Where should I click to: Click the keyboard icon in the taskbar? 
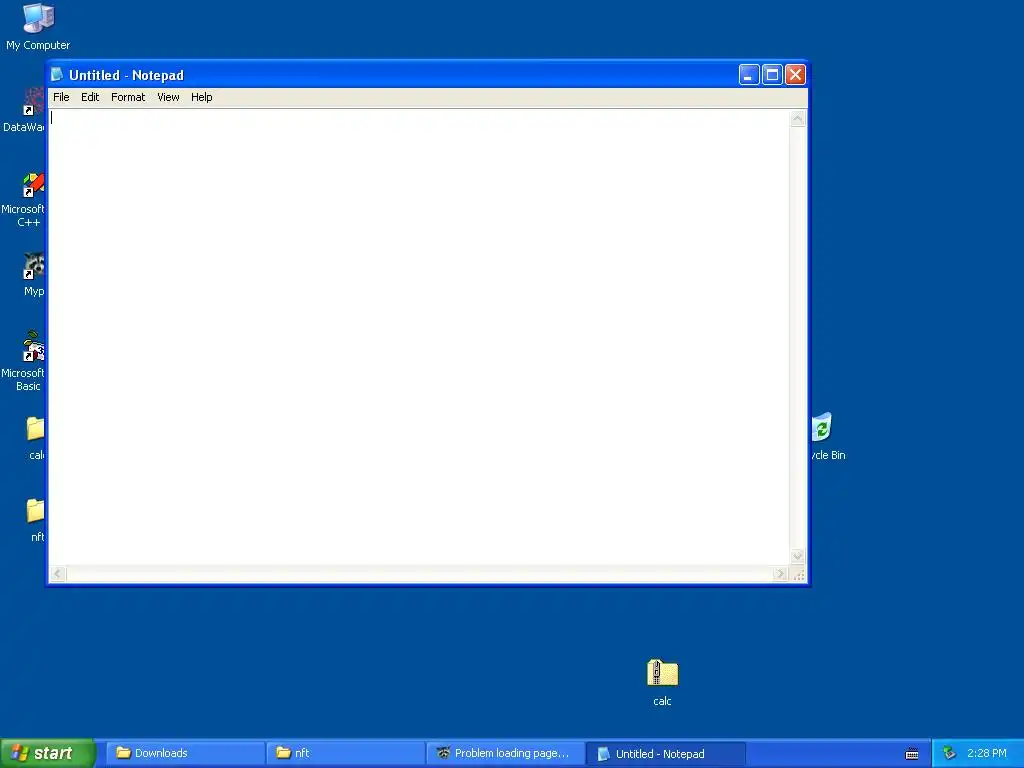tap(912, 754)
